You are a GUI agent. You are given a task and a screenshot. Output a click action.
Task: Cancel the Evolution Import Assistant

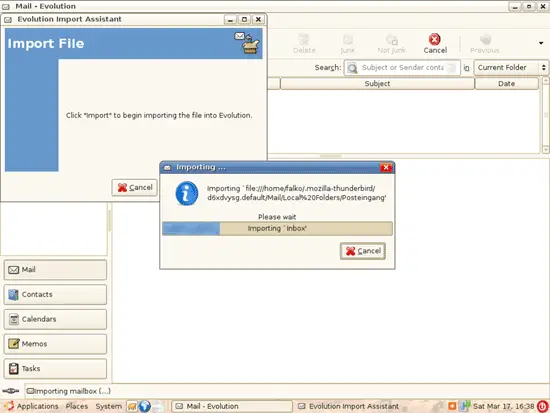[x=135, y=187]
